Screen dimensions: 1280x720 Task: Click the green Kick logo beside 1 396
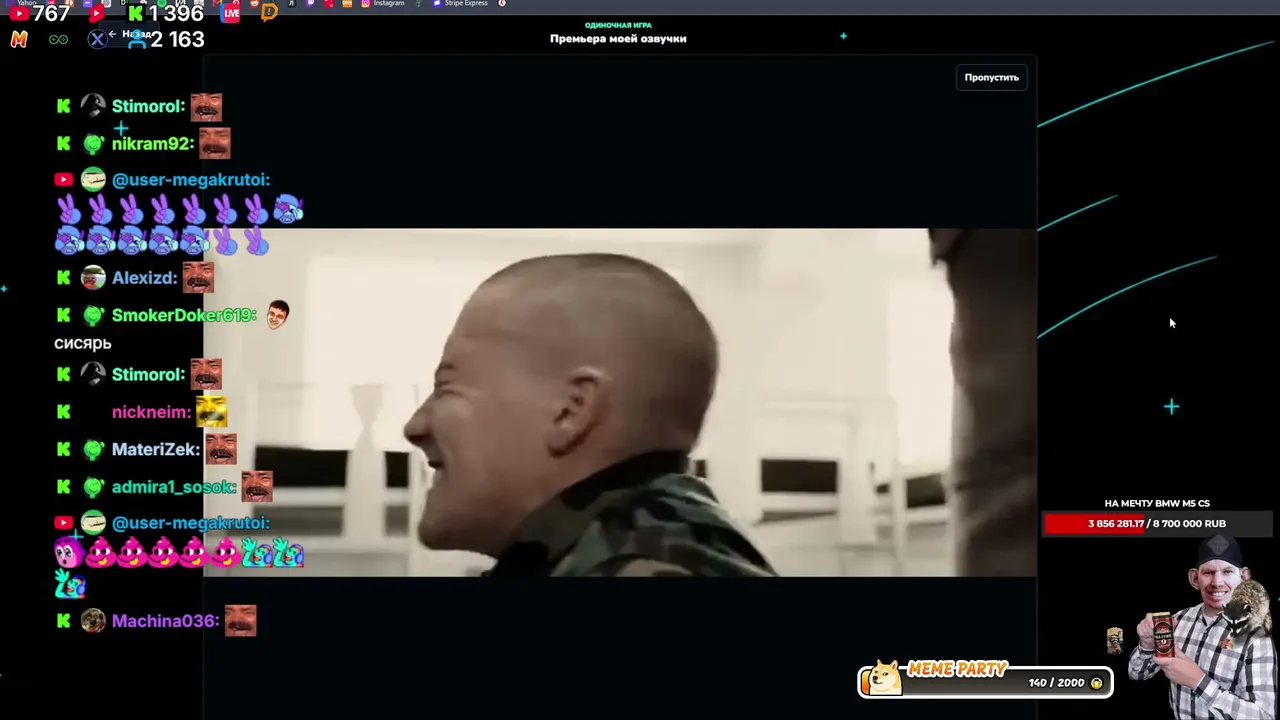135,13
